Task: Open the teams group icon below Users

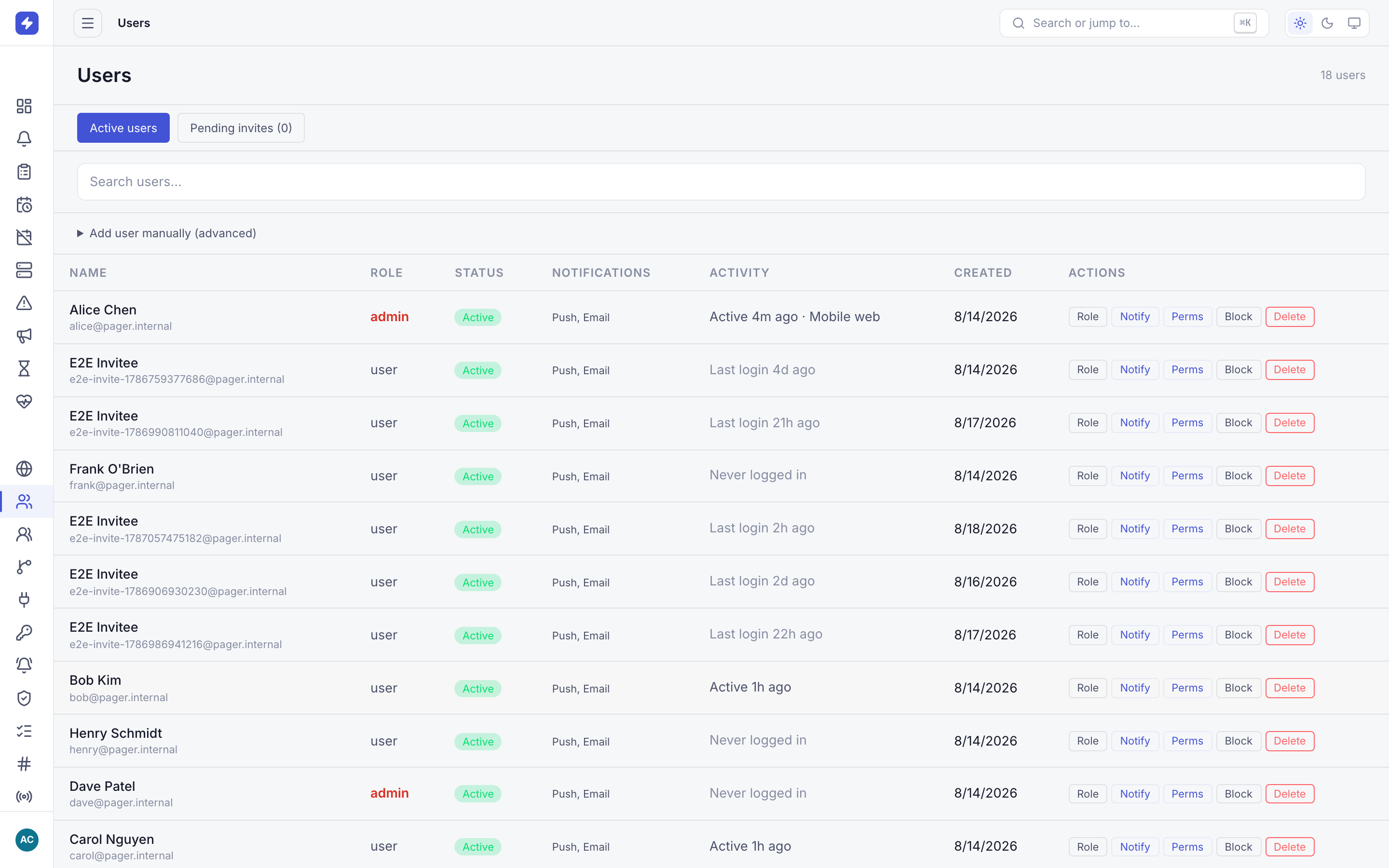Action: (x=24, y=534)
